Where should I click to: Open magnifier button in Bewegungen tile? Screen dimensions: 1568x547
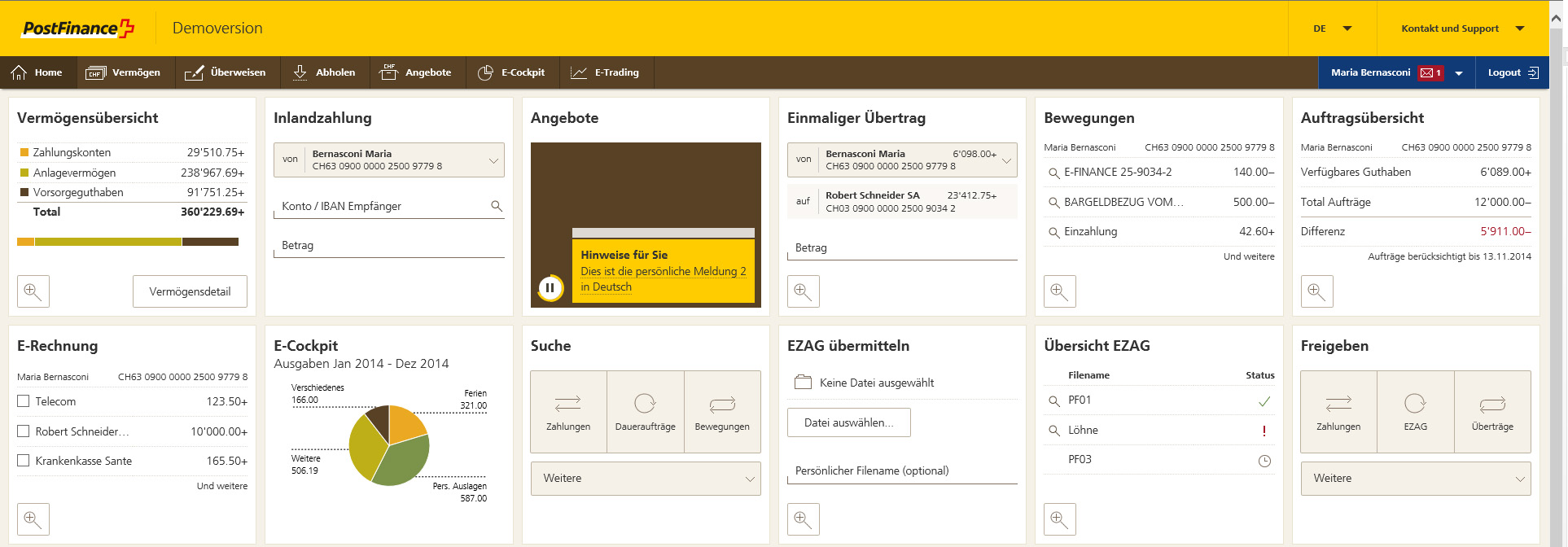pos(1060,291)
